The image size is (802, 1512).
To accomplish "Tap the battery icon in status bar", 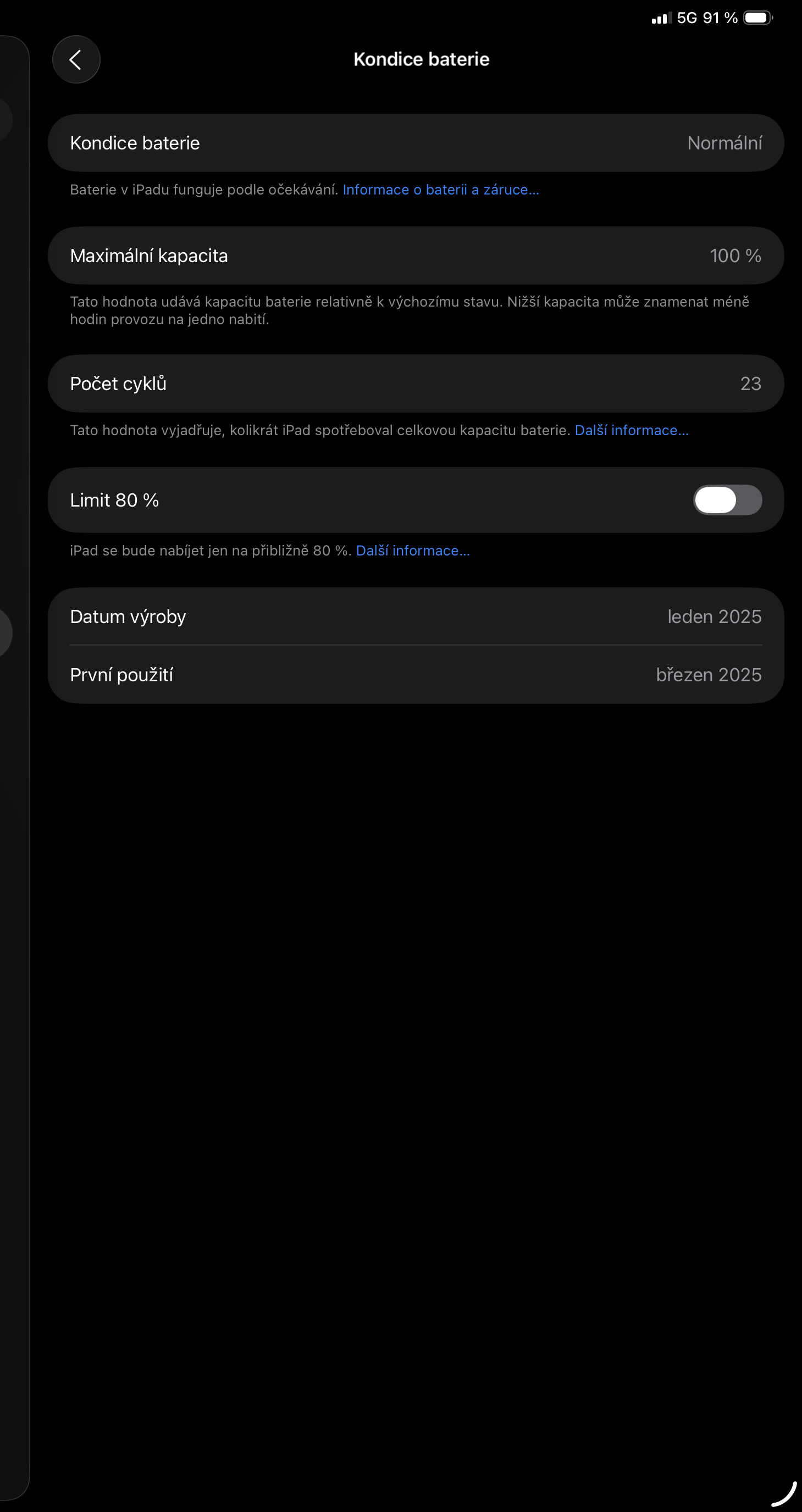I will pos(758,18).
